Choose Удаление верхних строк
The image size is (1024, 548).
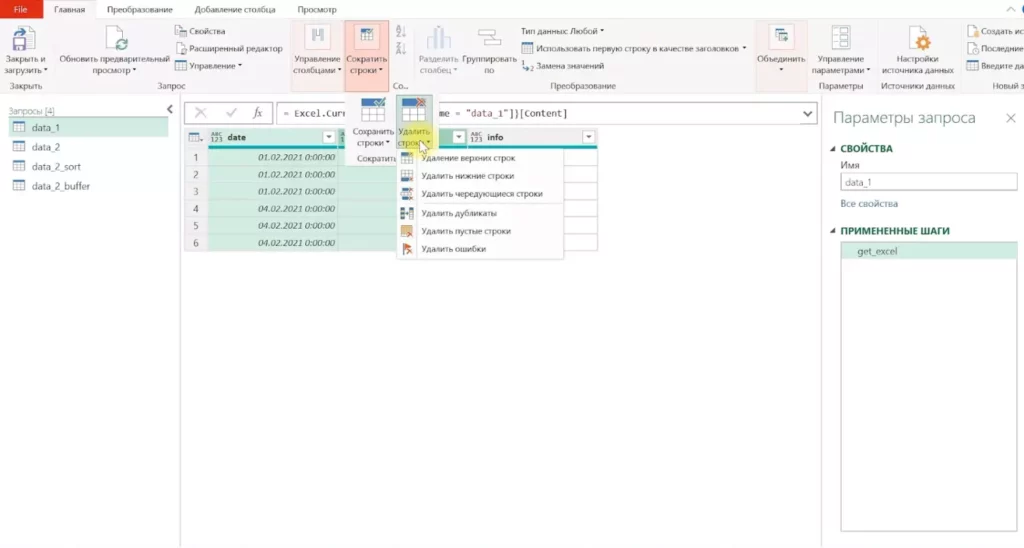coord(480,158)
